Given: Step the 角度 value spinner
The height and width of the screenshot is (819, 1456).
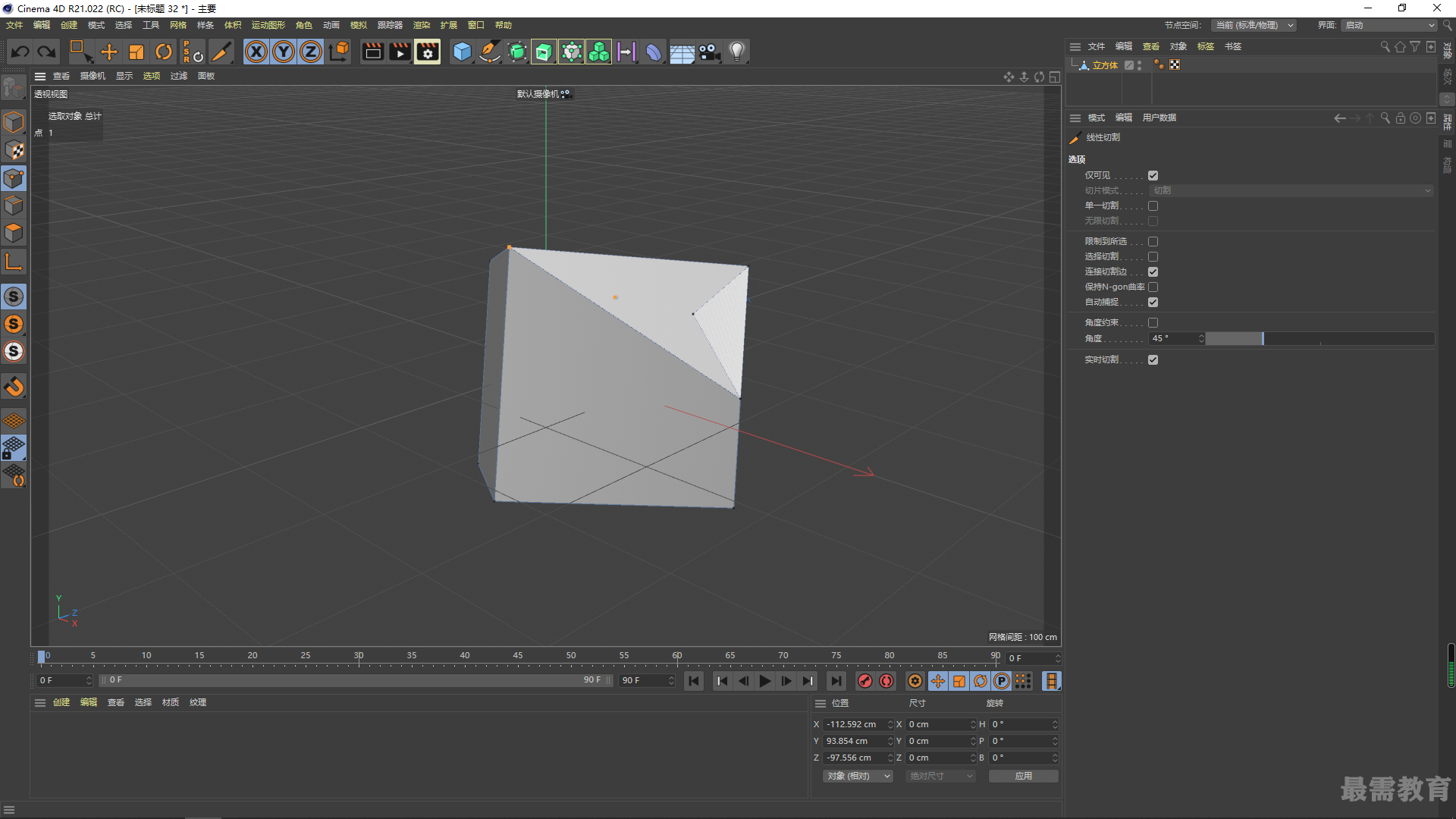Looking at the screenshot, I should [x=1201, y=338].
